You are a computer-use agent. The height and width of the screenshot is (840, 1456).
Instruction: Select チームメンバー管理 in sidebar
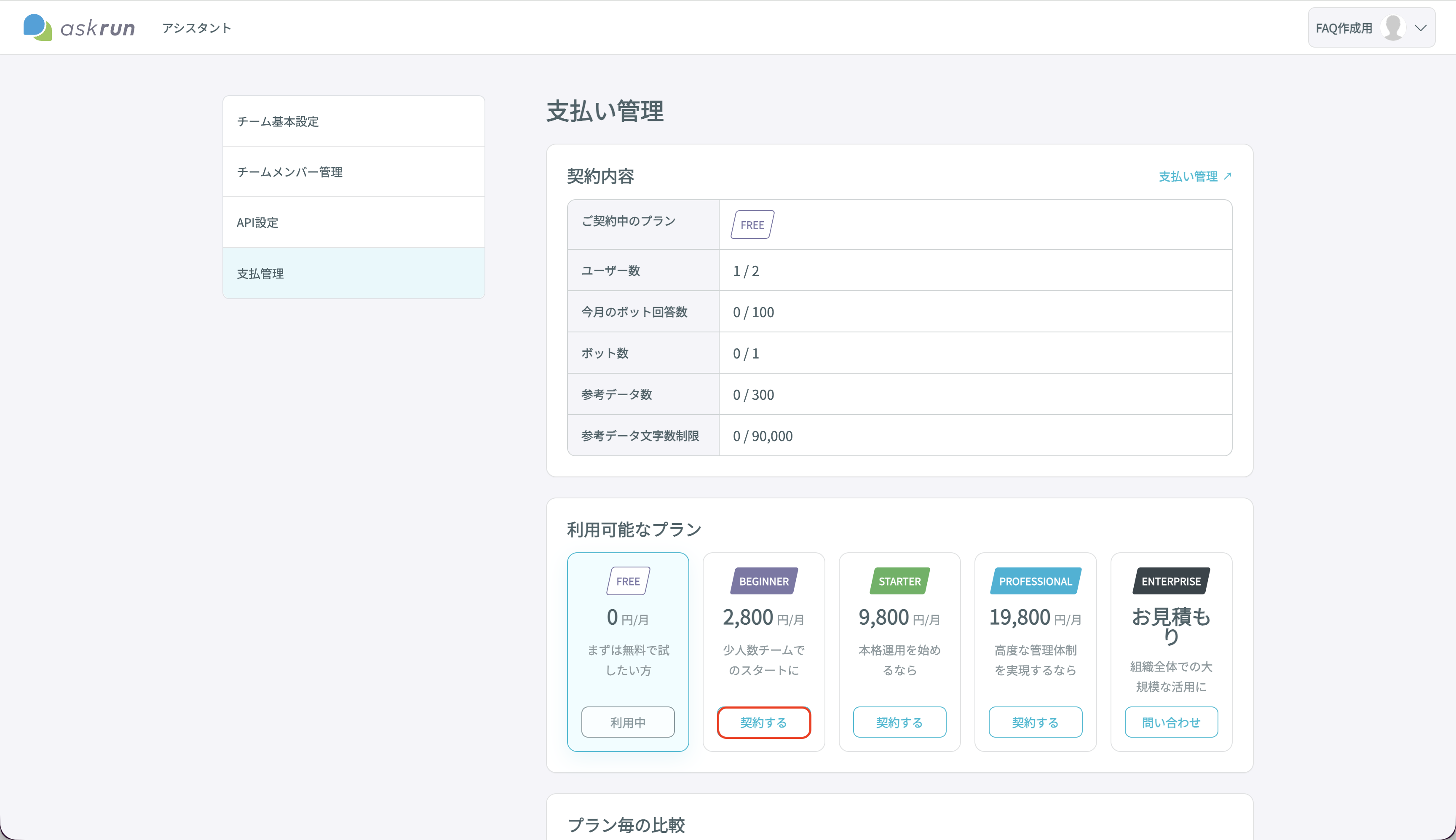[353, 171]
